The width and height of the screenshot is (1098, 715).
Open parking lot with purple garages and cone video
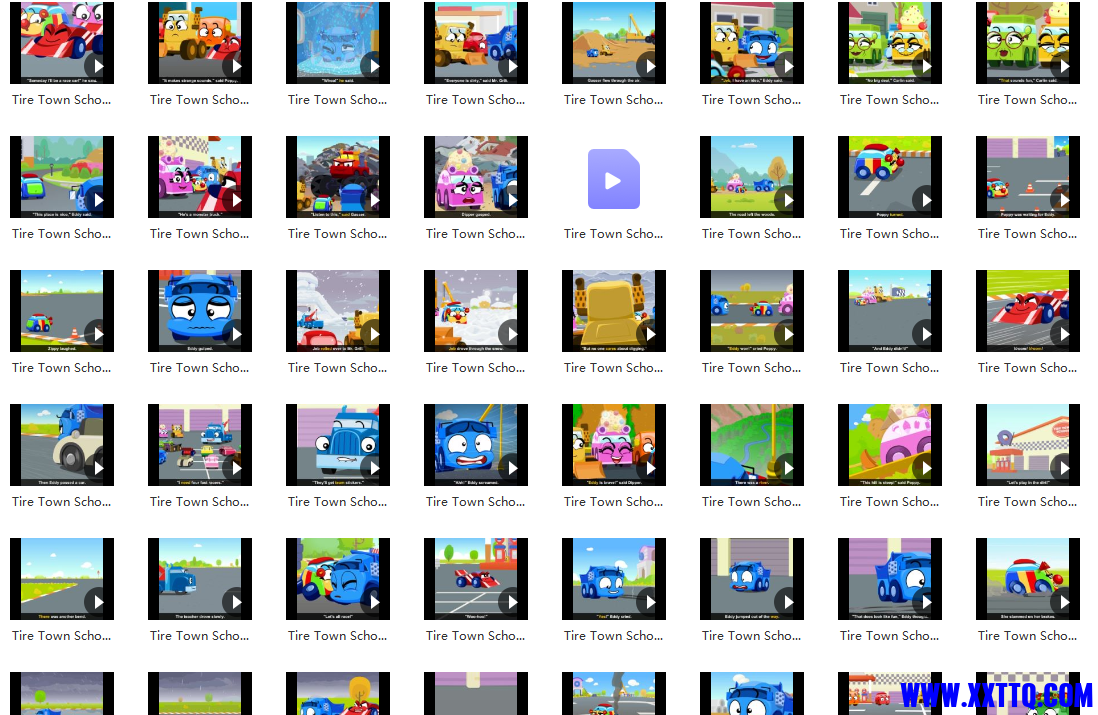1027,176
